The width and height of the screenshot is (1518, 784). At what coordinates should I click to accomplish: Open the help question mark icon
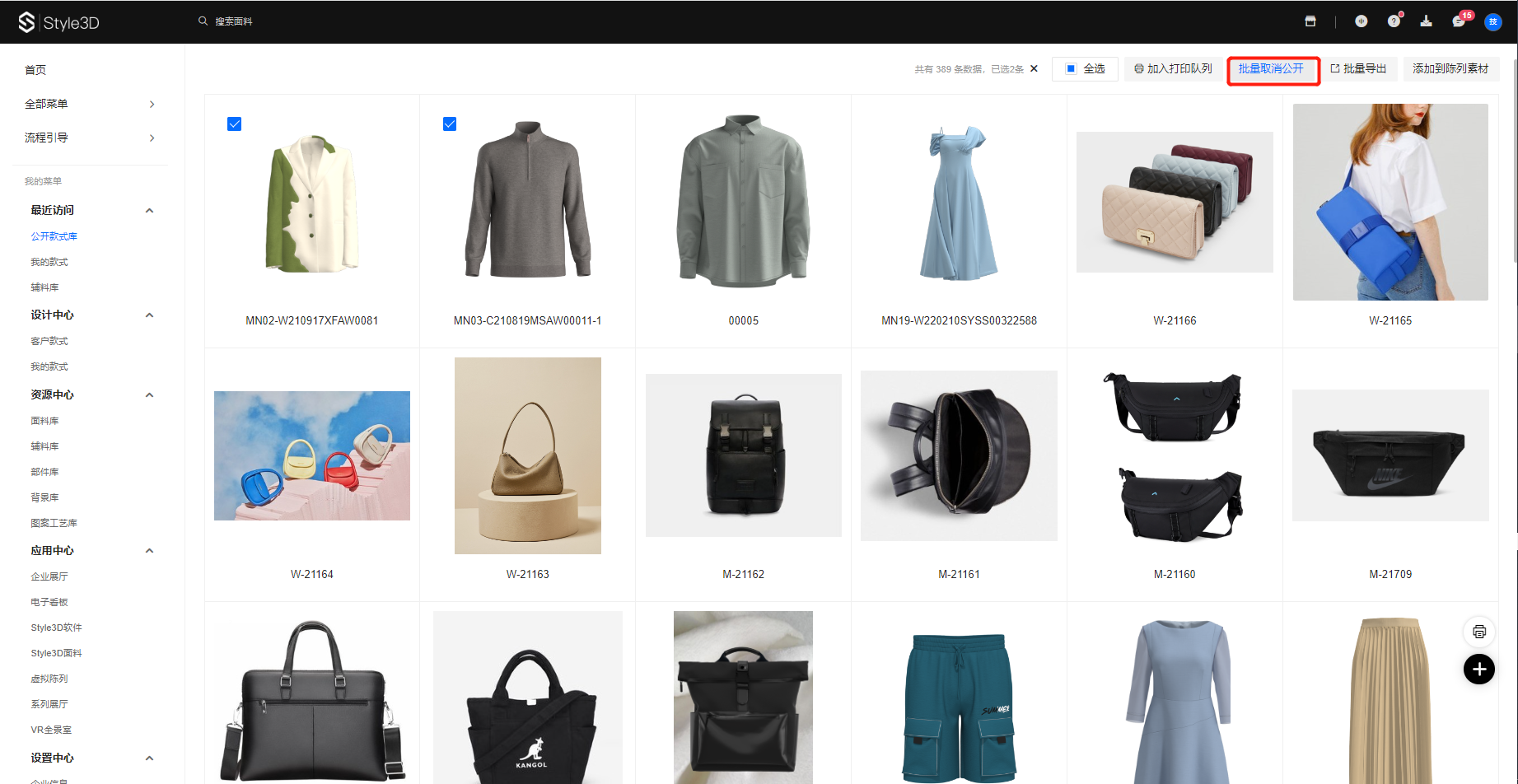[1394, 21]
